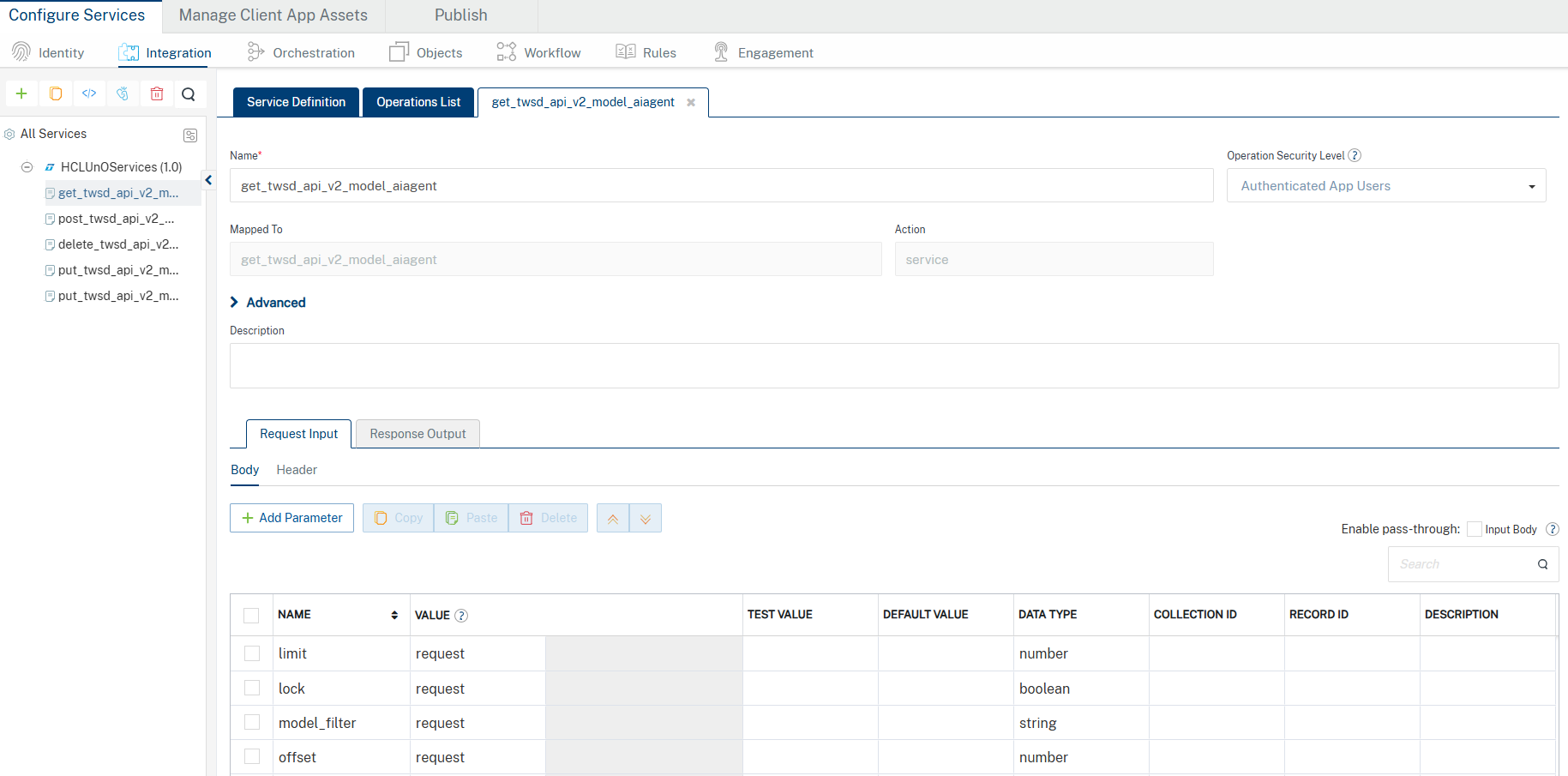This screenshot has height=776, width=1568.
Task: Click the green plus add service icon
Action: coord(21,93)
